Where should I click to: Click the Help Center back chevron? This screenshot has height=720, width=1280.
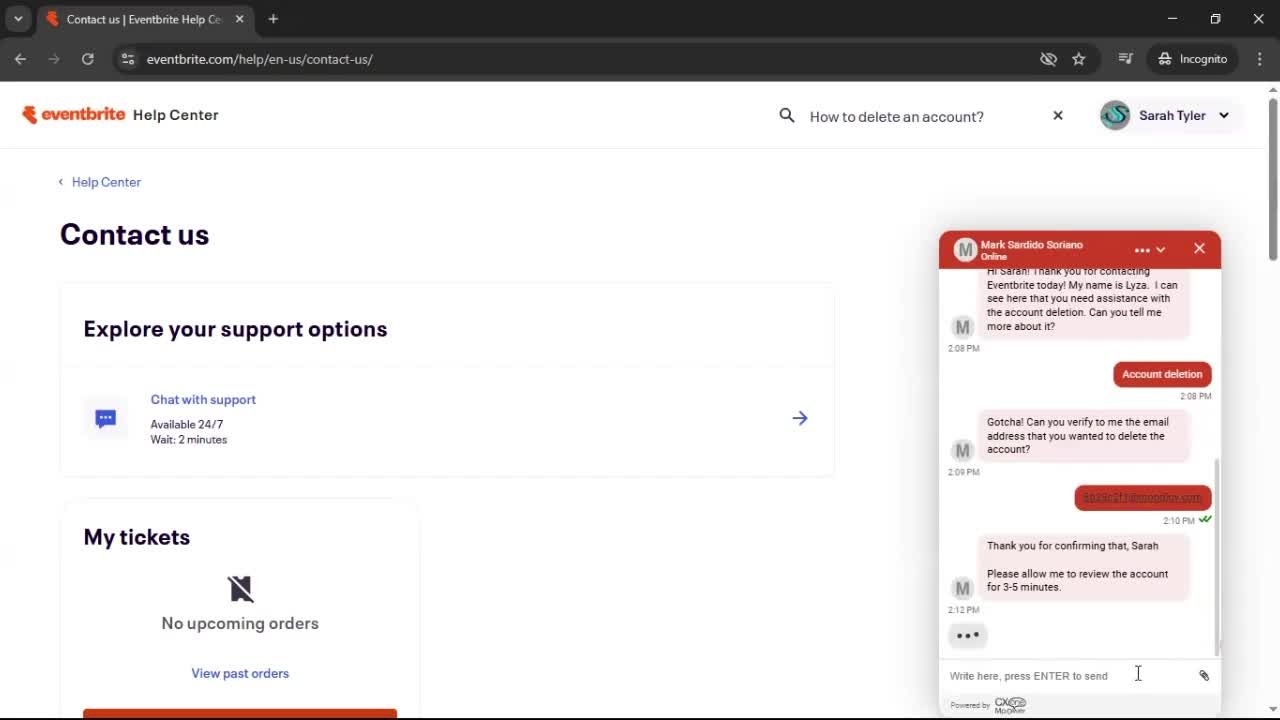tap(61, 182)
